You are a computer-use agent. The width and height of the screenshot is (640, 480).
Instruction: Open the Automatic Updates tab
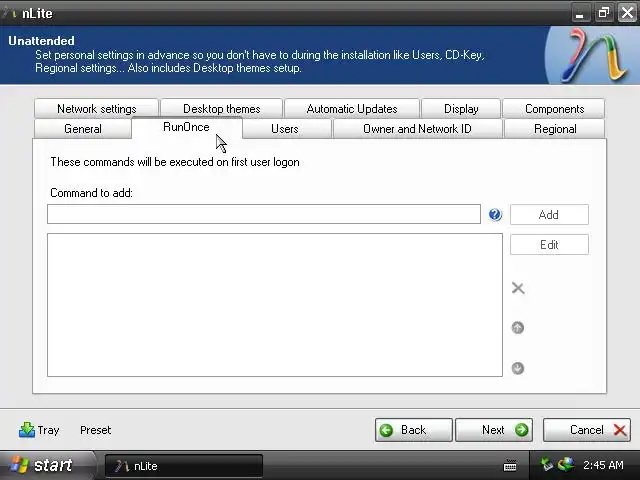(x=352, y=109)
